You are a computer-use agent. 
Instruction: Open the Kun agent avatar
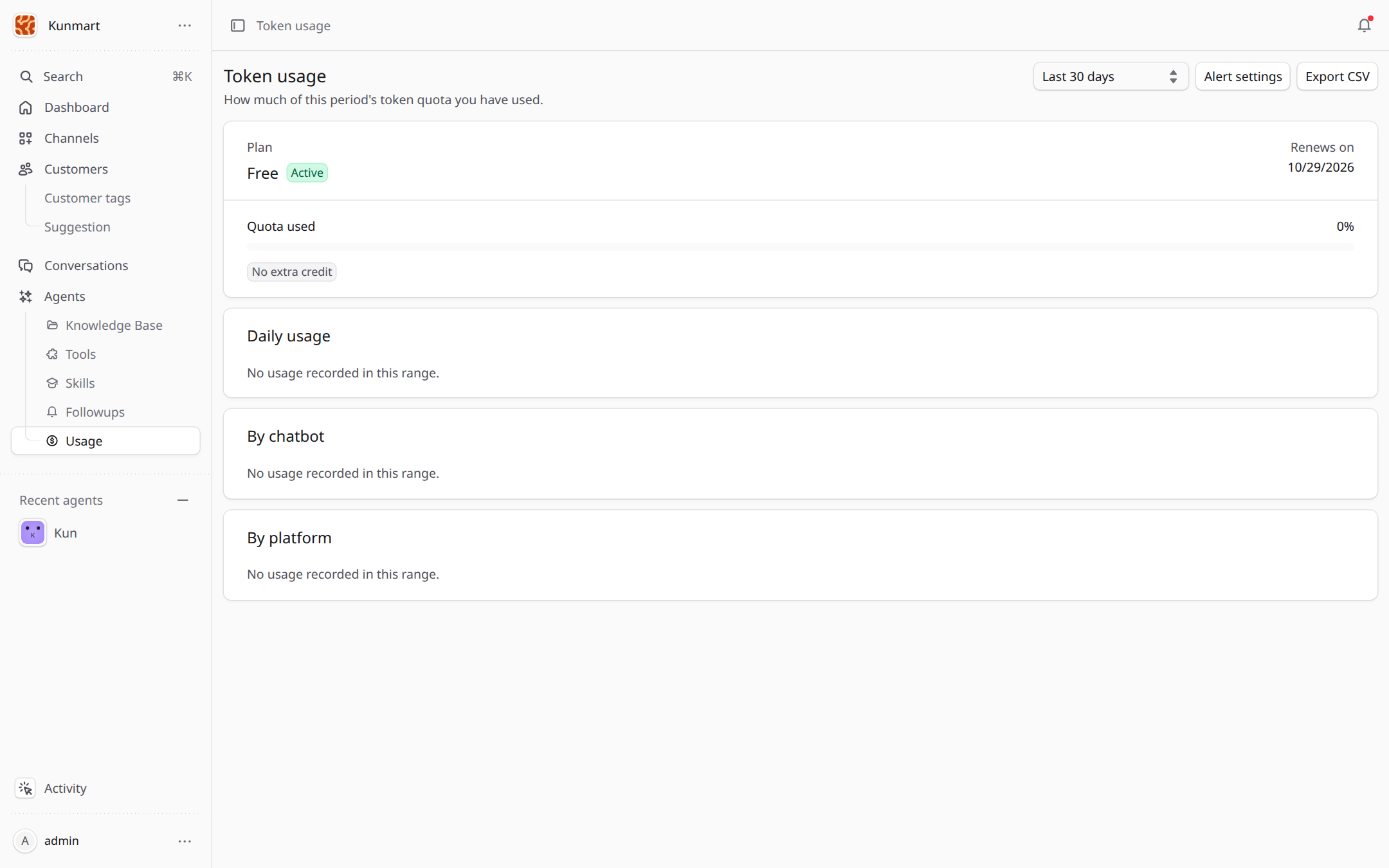(33, 533)
